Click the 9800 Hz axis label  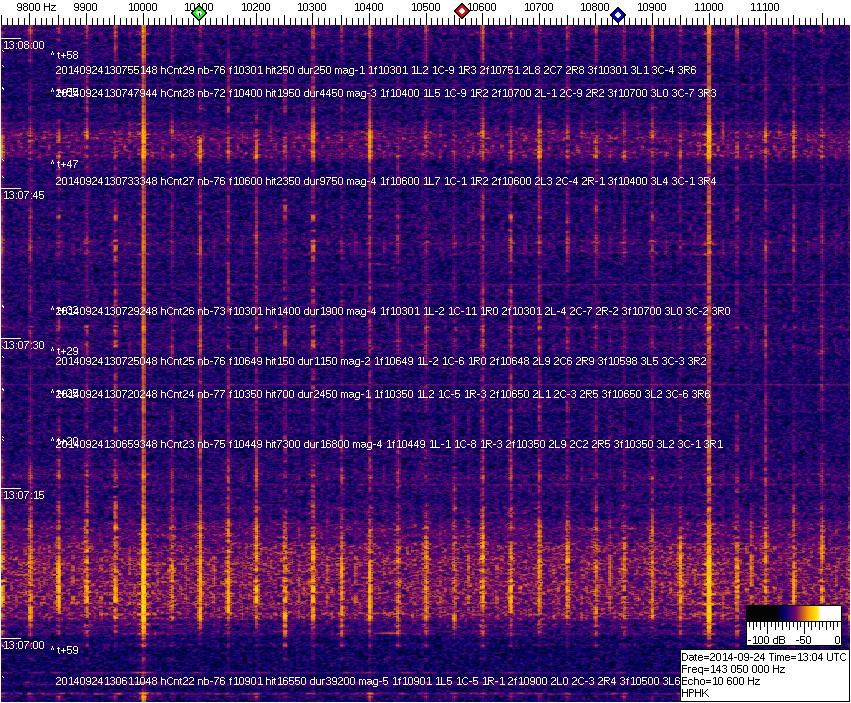click(x=36, y=7)
